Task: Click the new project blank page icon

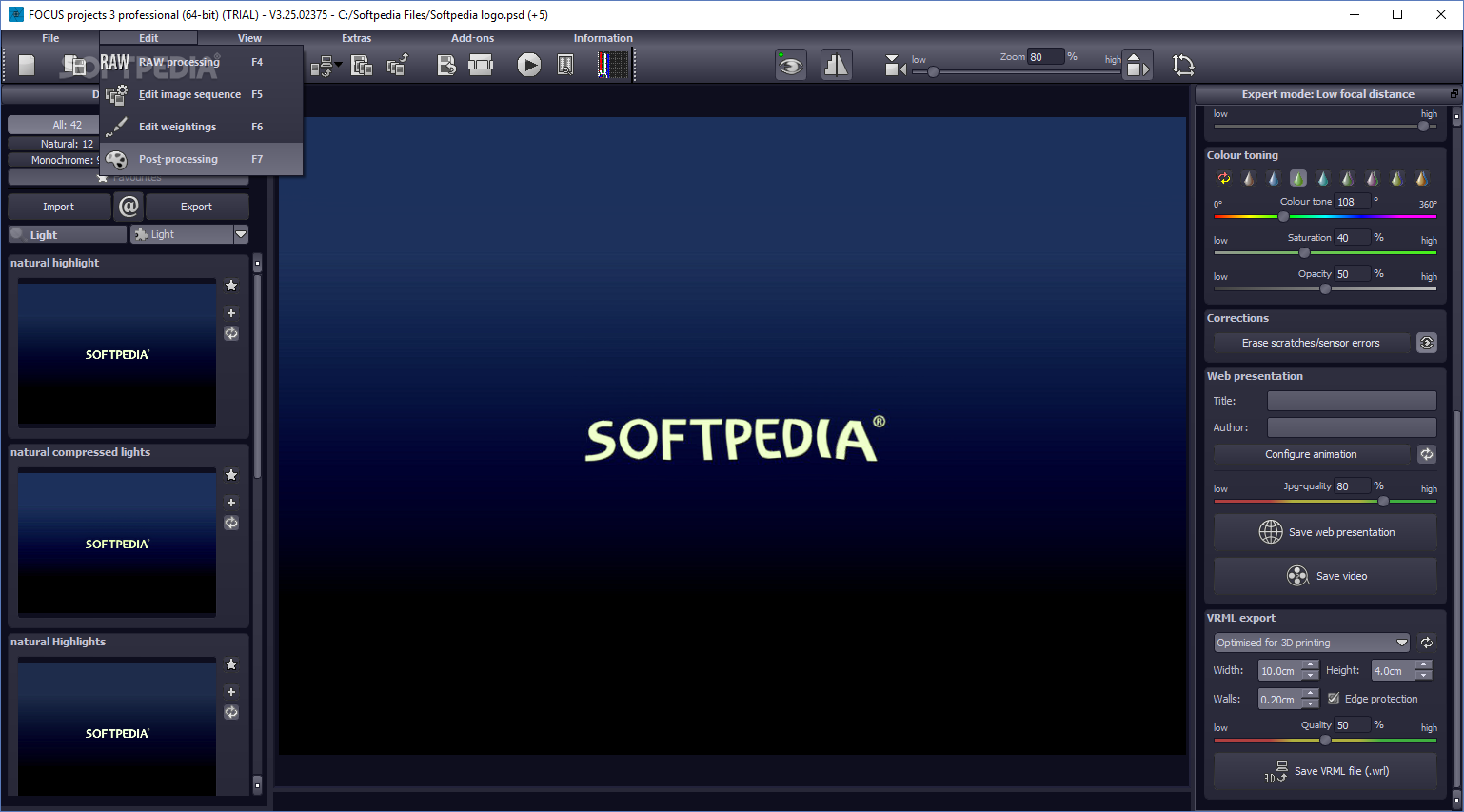Action: (27, 65)
